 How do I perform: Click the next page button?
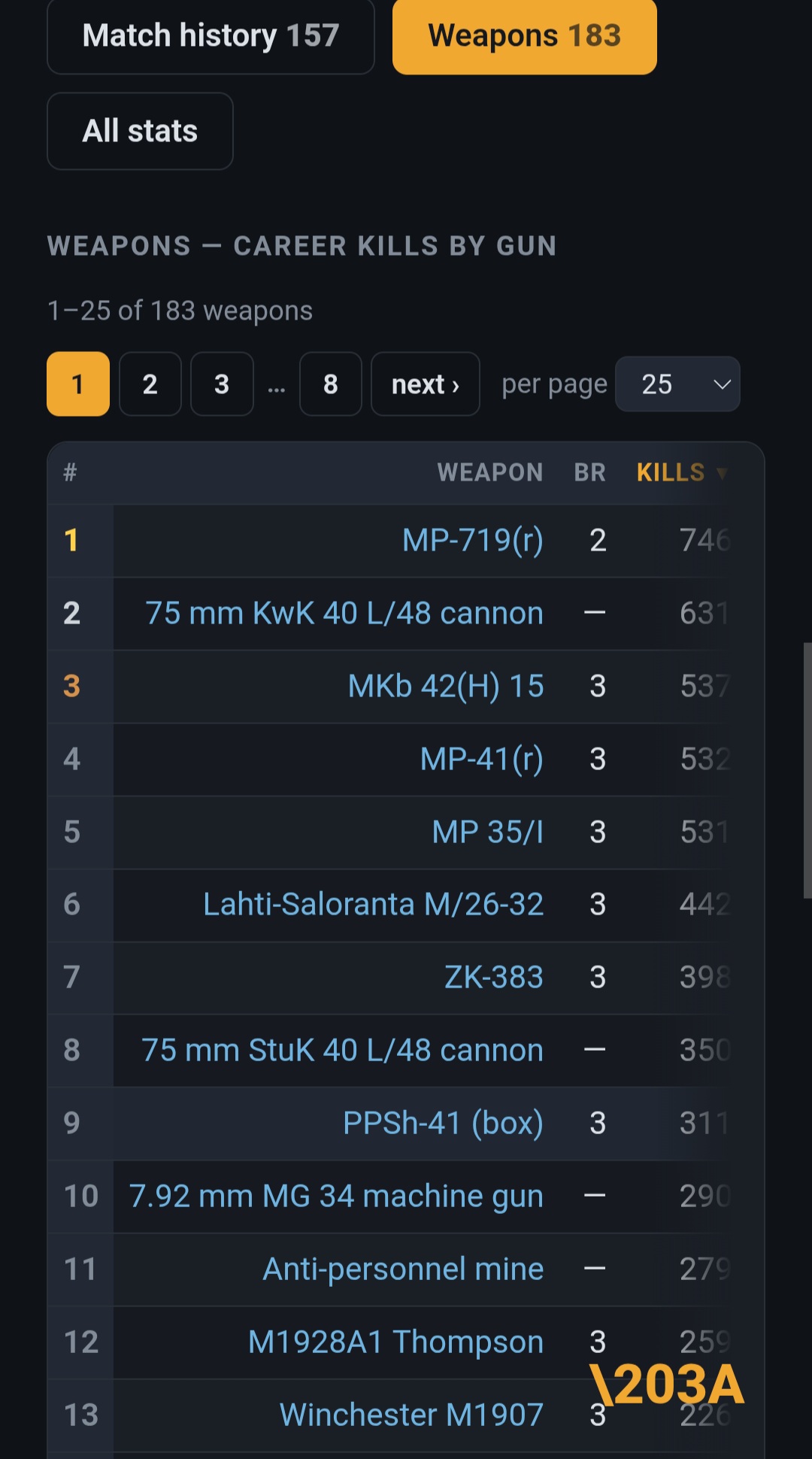pyautogui.click(x=426, y=384)
